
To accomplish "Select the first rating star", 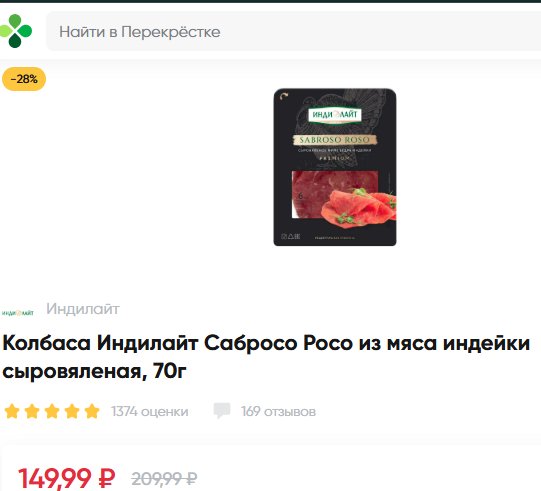I will 12,411.
